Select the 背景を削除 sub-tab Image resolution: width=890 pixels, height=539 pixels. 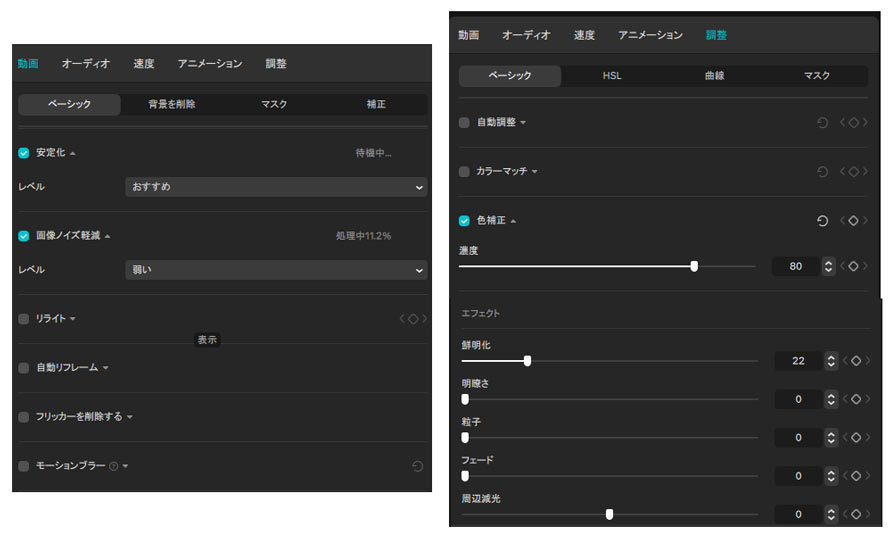(171, 104)
